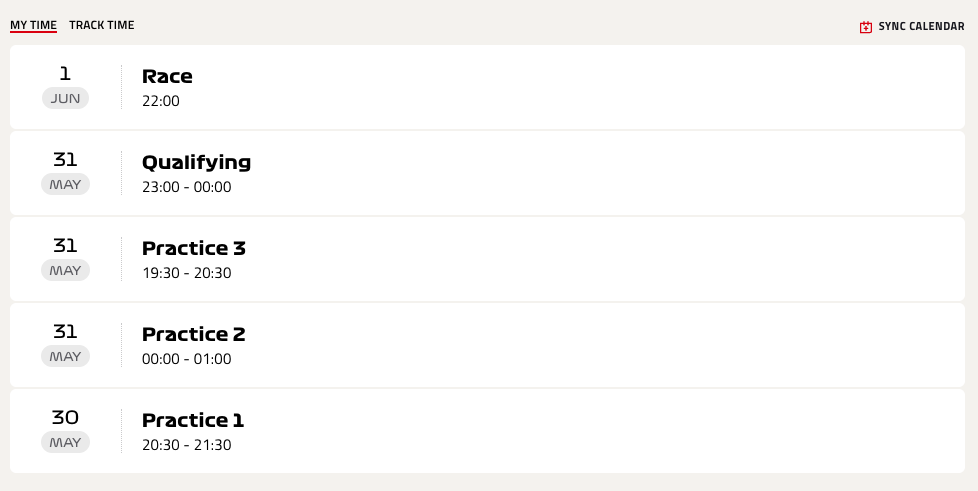The image size is (978, 491).
Task: Choose the Practice 1 session heading
Action: [193, 421]
